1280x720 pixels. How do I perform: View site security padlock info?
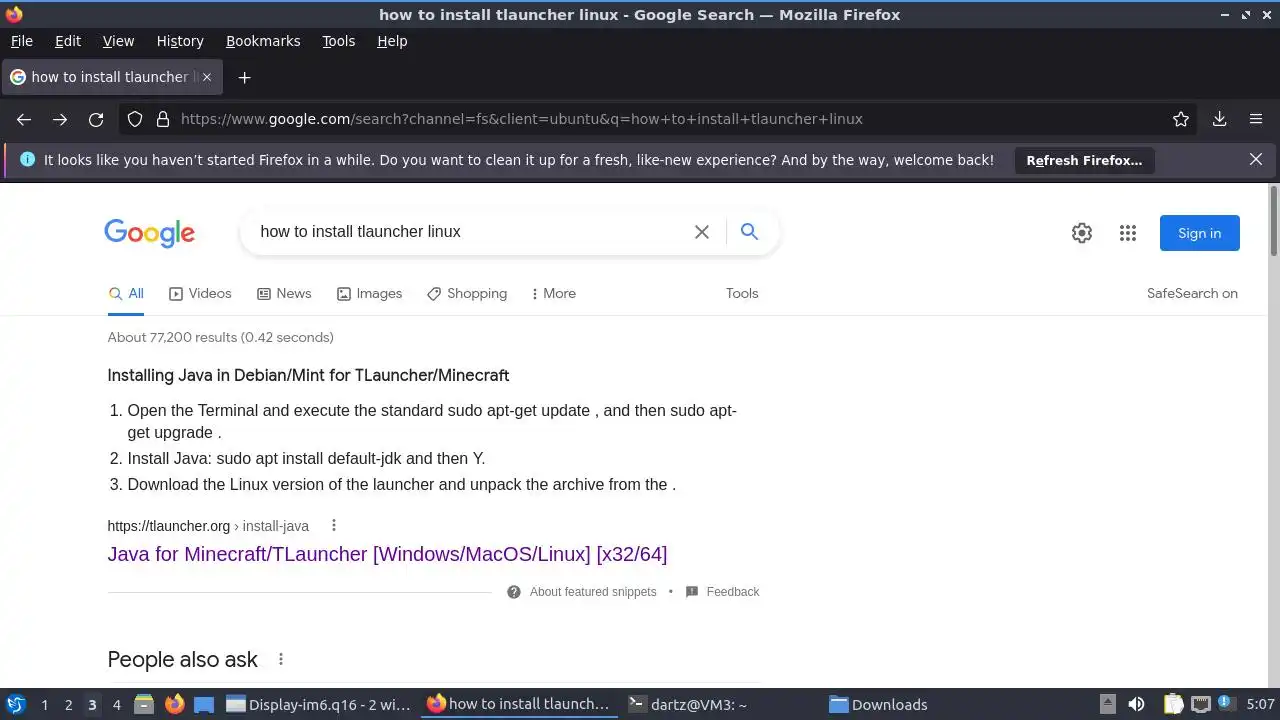coord(163,119)
